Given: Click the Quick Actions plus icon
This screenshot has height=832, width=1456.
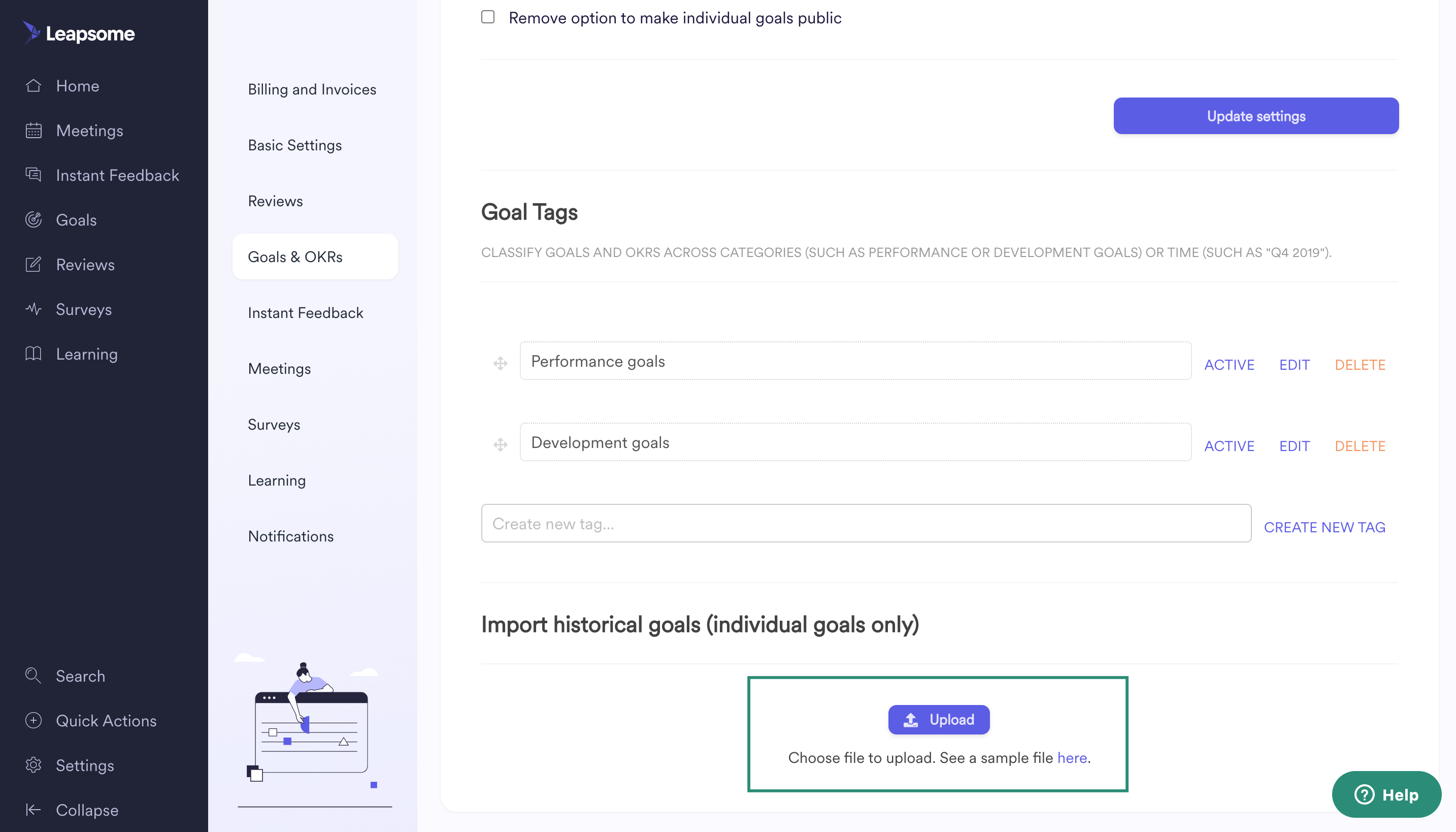Looking at the screenshot, I should [34, 720].
